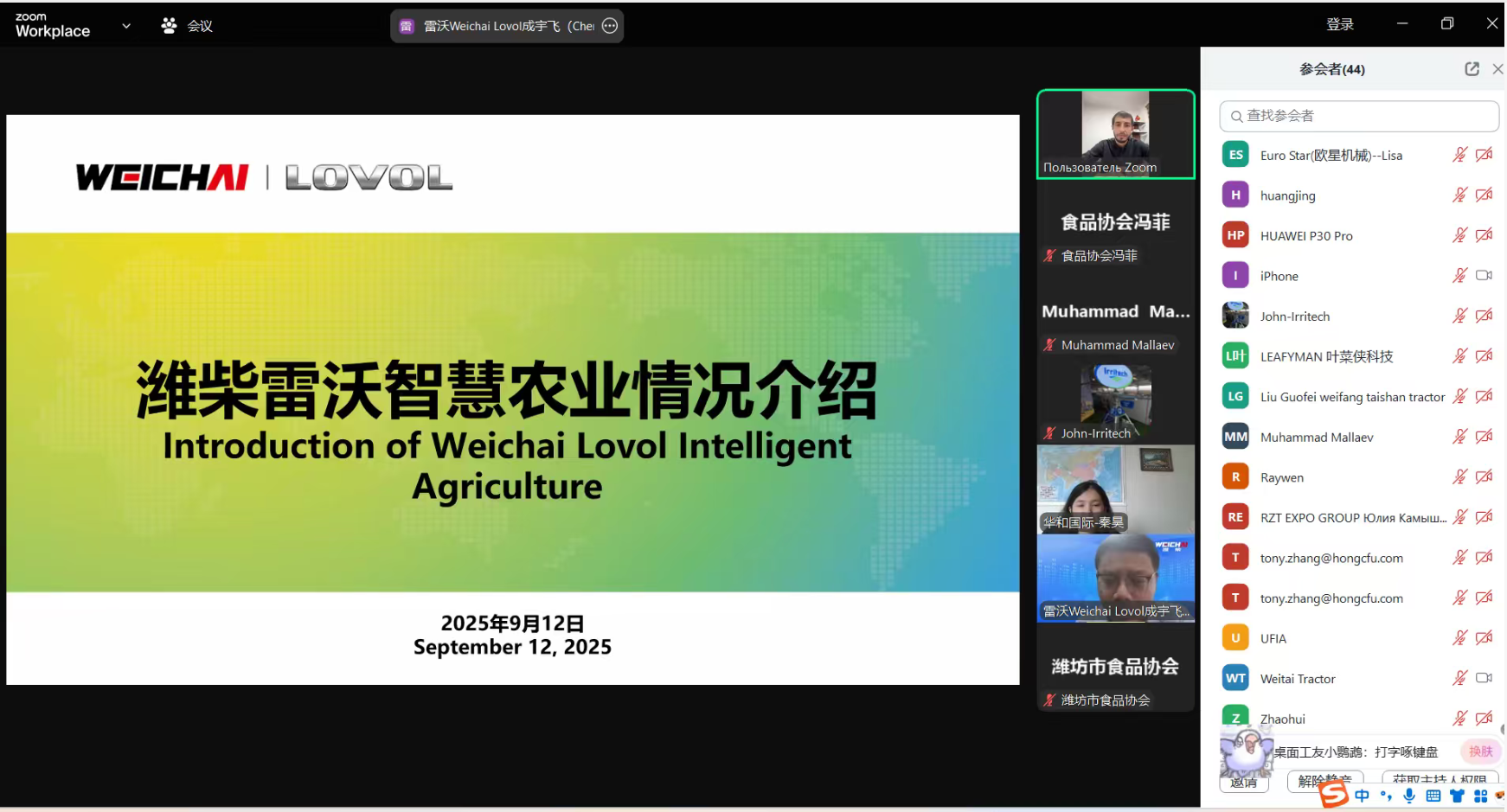The image size is (1507, 812).
Task: Open the Zoom Workplace dropdown chevron
Action: click(126, 26)
